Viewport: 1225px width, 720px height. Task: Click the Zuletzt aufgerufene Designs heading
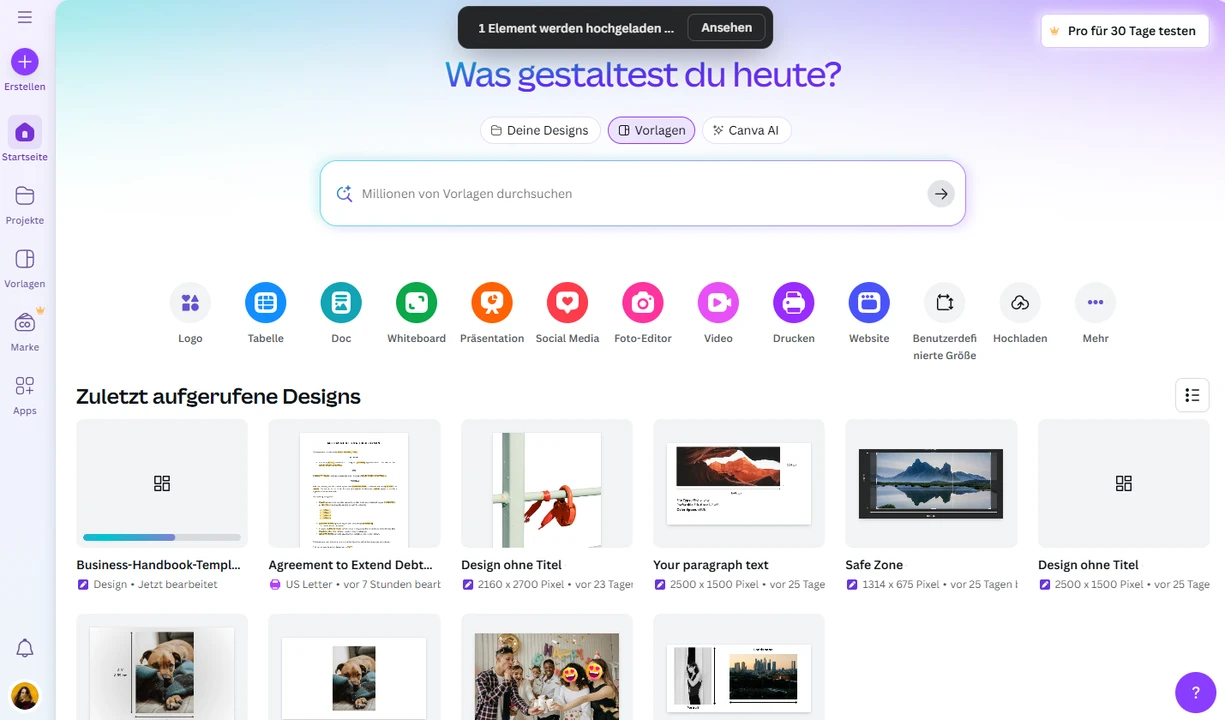coord(218,396)
